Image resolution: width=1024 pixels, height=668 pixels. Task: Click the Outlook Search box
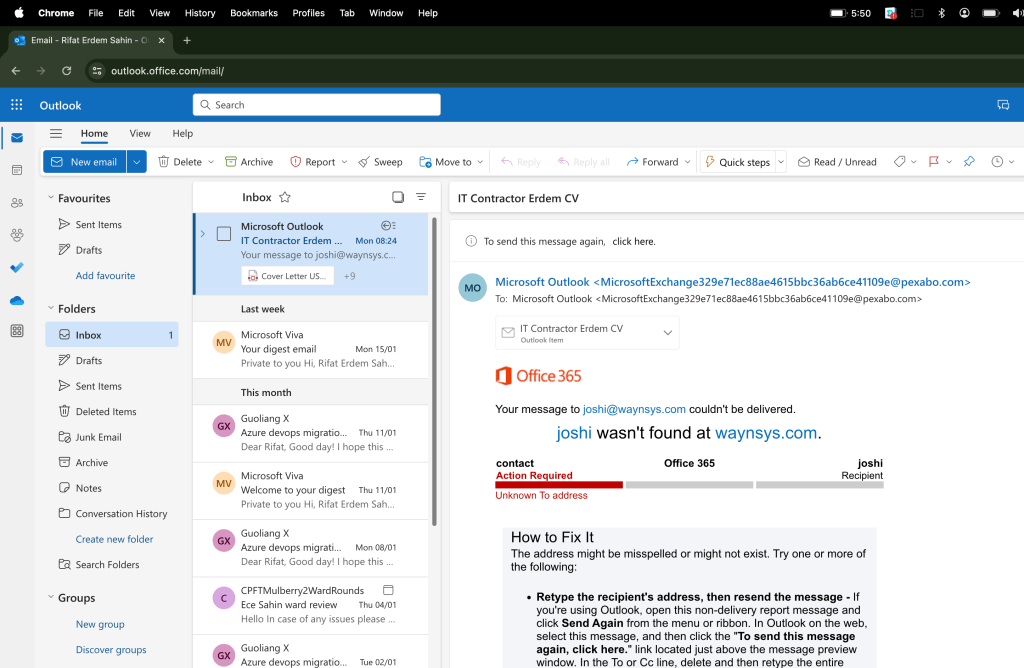coord(317,104)
